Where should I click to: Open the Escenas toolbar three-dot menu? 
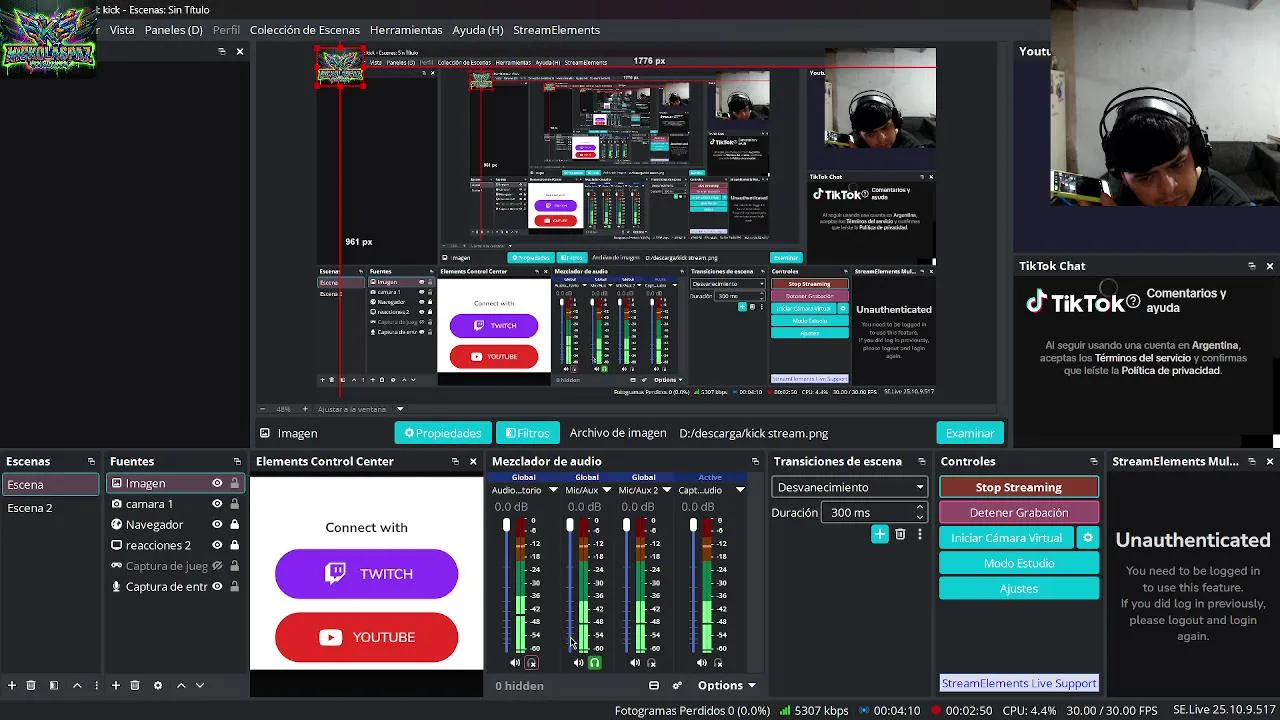[x=97, y=686]
